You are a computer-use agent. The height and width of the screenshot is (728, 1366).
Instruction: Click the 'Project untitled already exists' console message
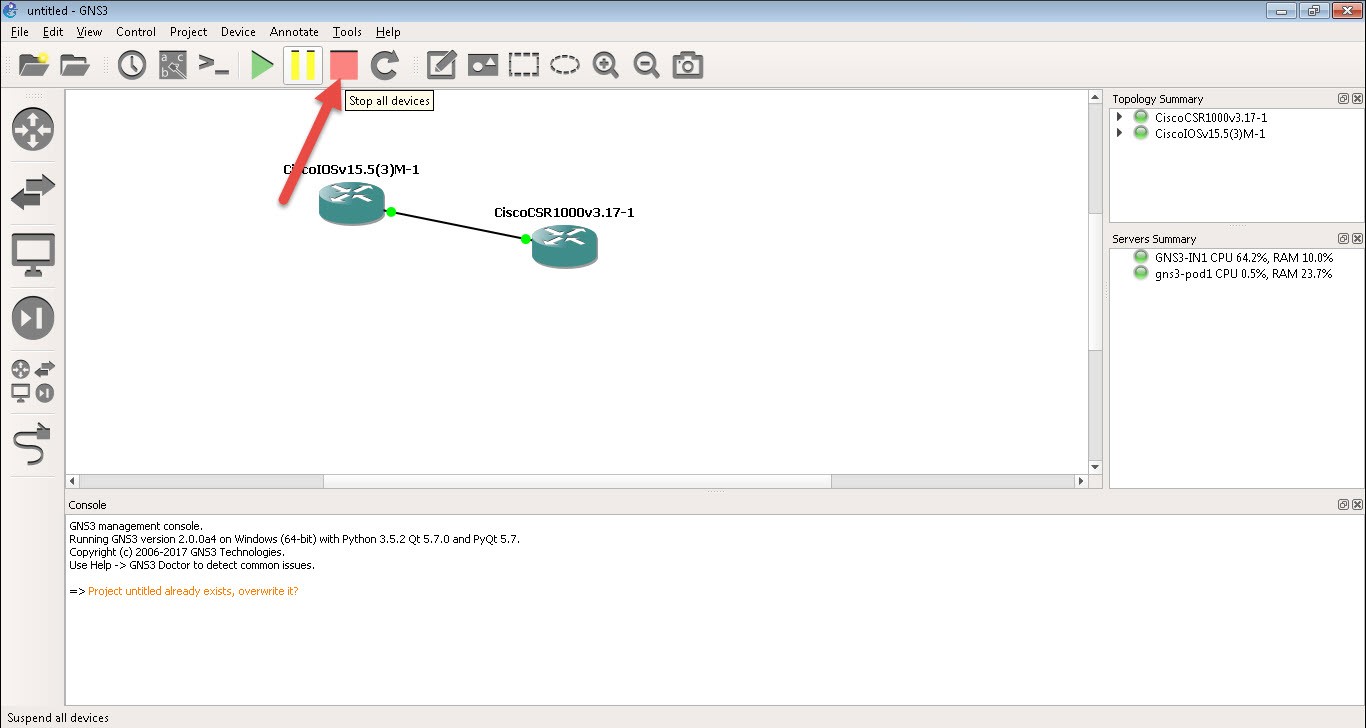pyautogui.click(x=193, y=591)
